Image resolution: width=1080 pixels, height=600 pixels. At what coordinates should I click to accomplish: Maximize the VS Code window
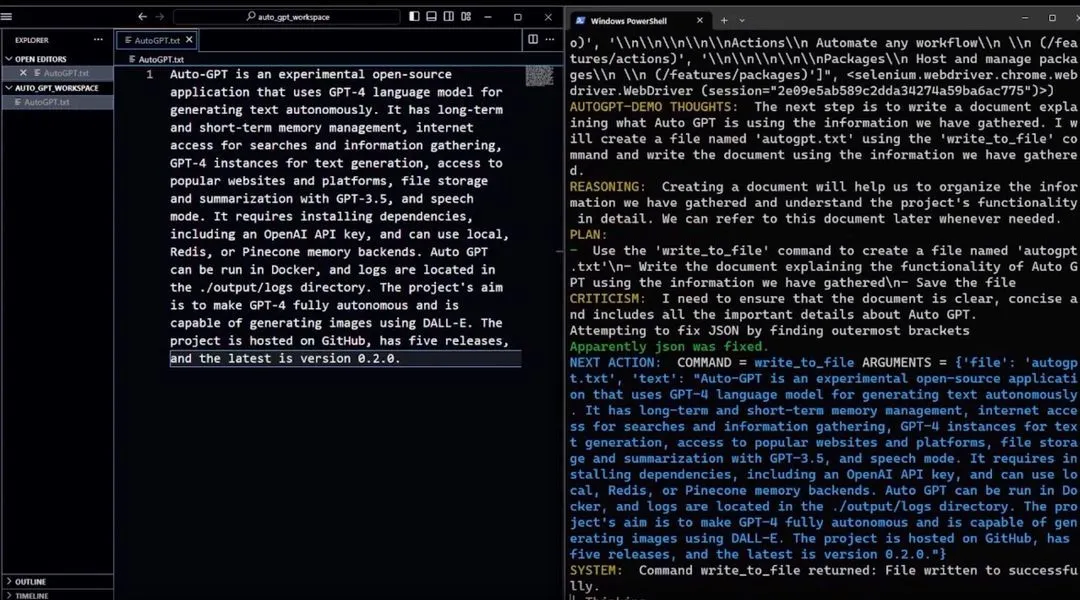518,17
